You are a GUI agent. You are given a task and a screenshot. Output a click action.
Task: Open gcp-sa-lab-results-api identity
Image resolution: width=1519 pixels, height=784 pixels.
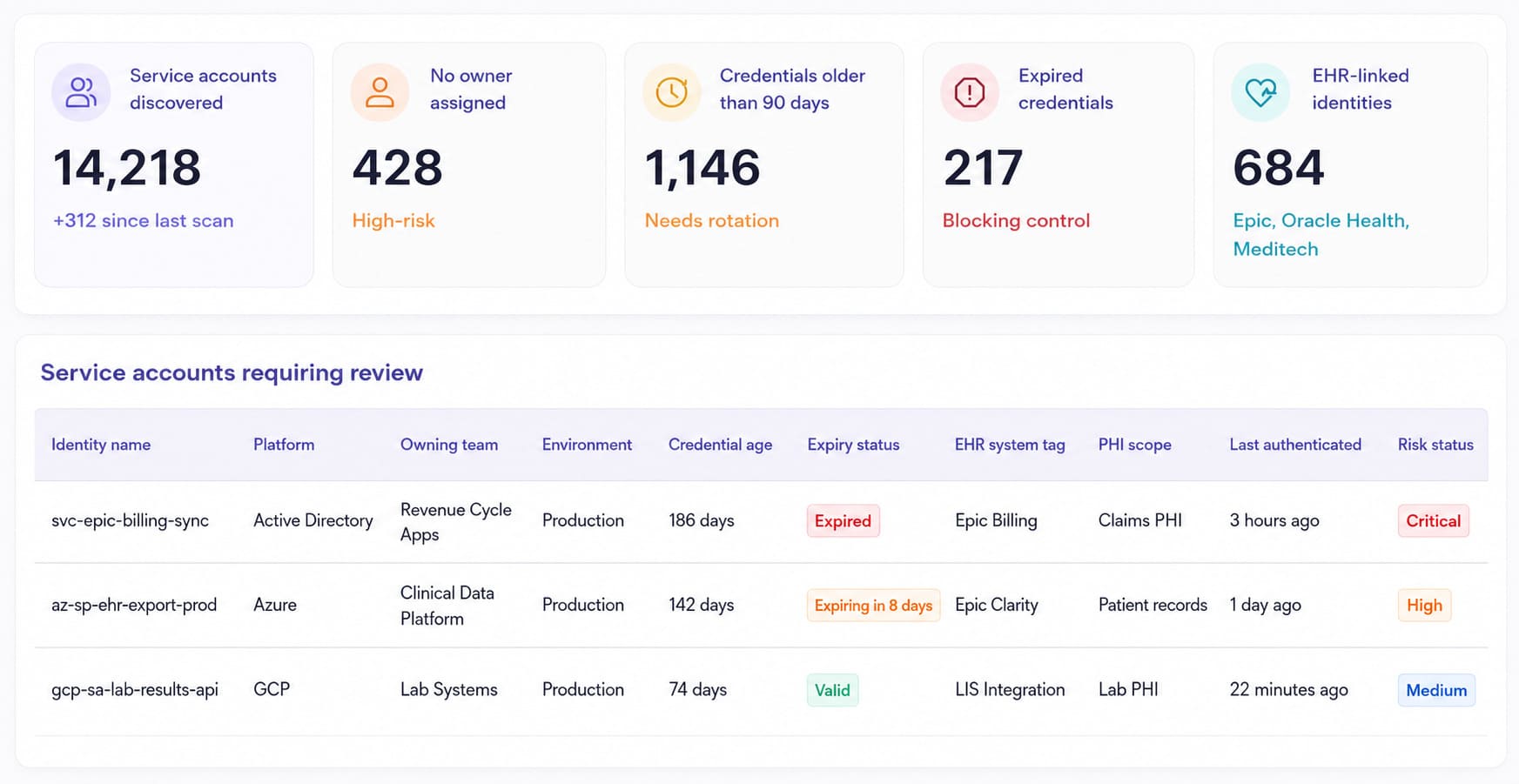click(x=135, y=689)
